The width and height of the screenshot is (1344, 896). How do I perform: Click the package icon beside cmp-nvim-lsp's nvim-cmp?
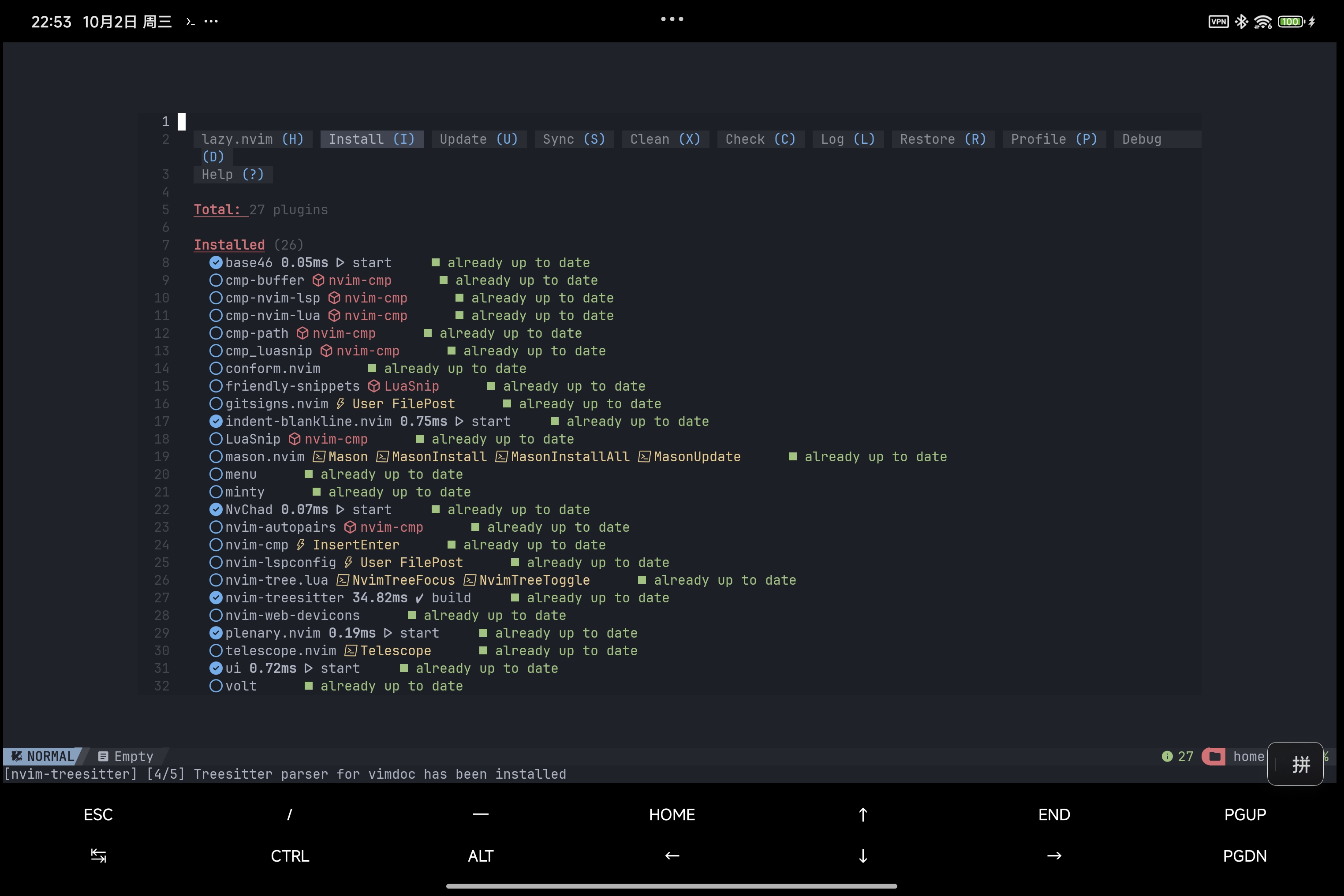click(334, 298)
